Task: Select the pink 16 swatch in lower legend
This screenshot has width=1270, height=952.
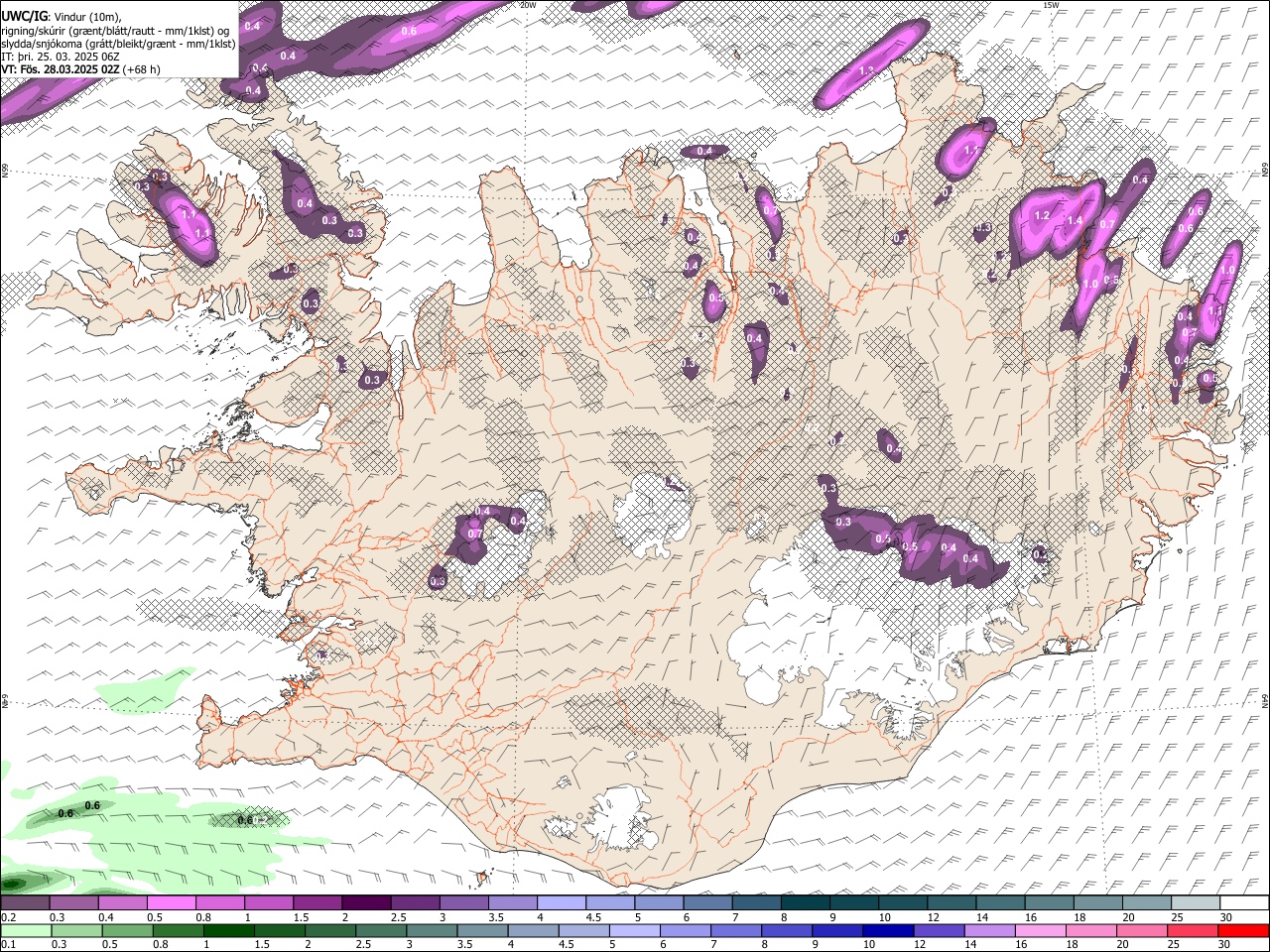Action: tap(1040, 930)
